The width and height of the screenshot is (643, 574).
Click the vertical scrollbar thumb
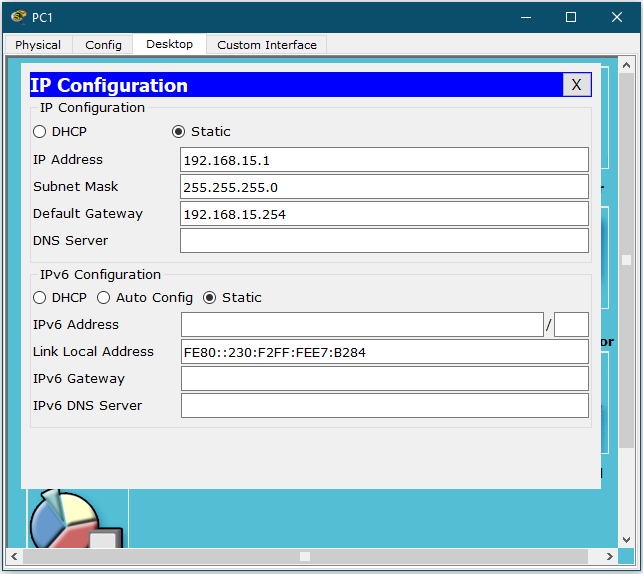[626, 260]
